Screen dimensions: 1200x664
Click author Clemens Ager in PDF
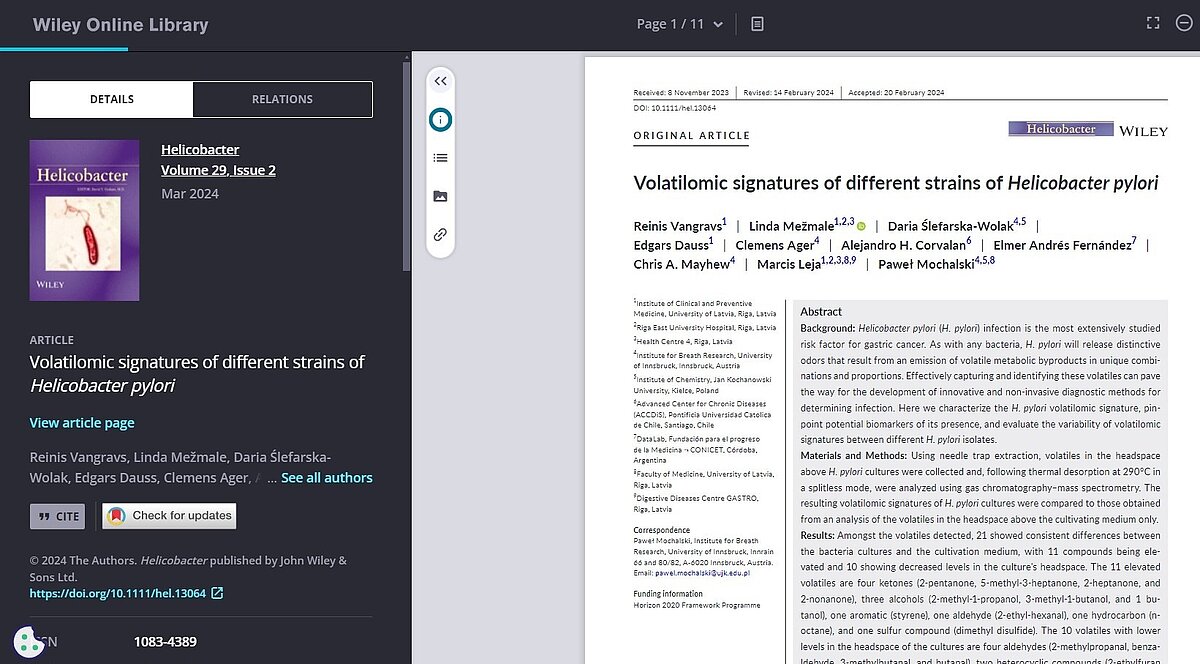(x=774, y=246)
